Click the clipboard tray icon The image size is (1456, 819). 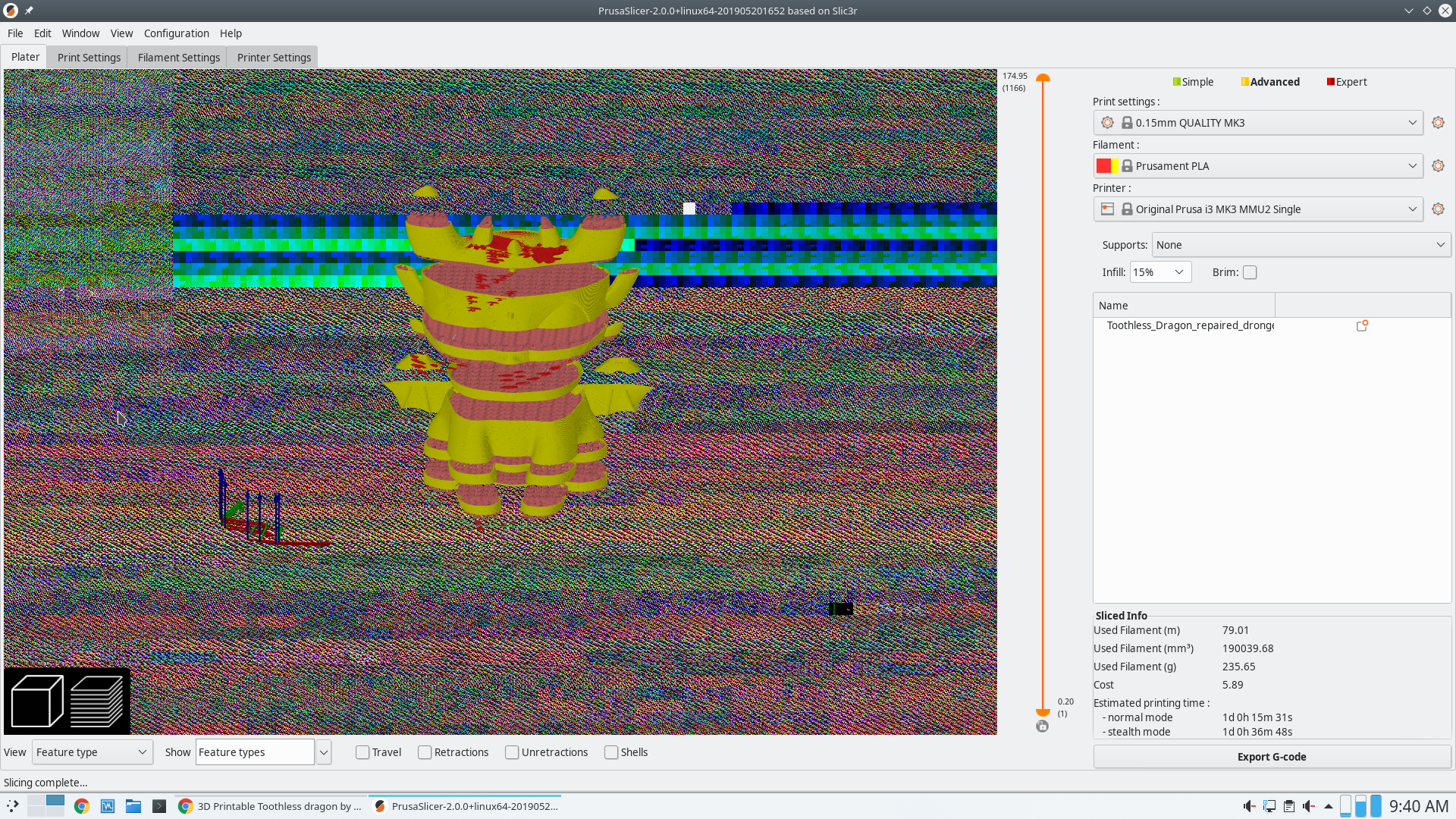coord(1289,806)
